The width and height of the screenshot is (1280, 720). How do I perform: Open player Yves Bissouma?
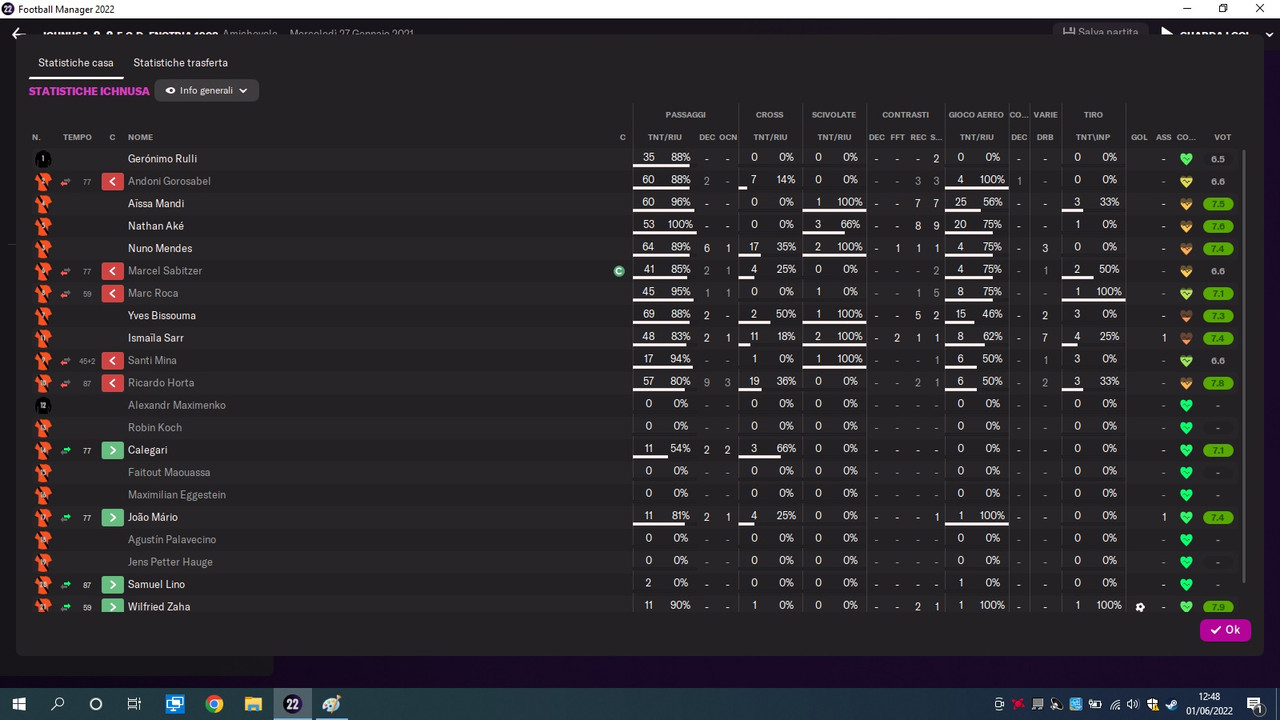point(162,316)
